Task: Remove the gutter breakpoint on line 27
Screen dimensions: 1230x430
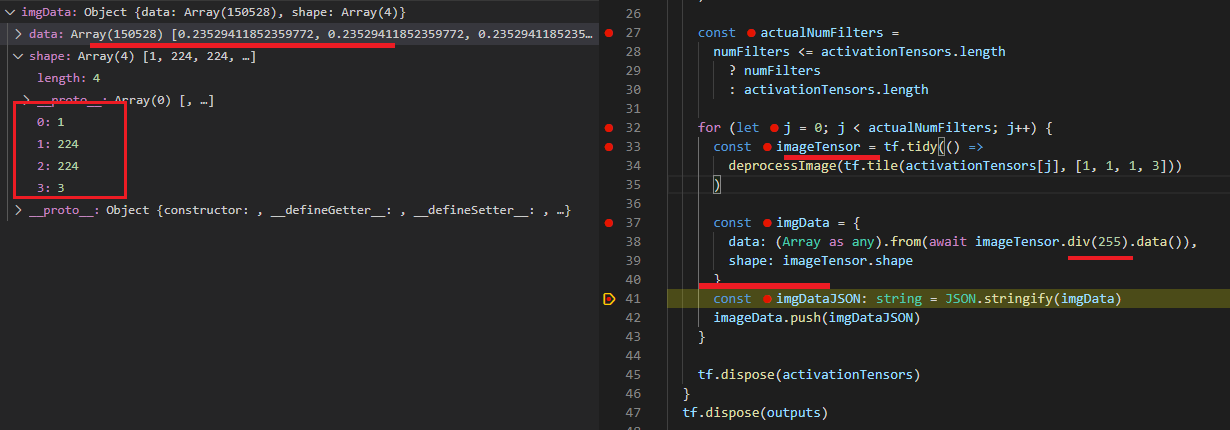Action: tap(609, 33)
